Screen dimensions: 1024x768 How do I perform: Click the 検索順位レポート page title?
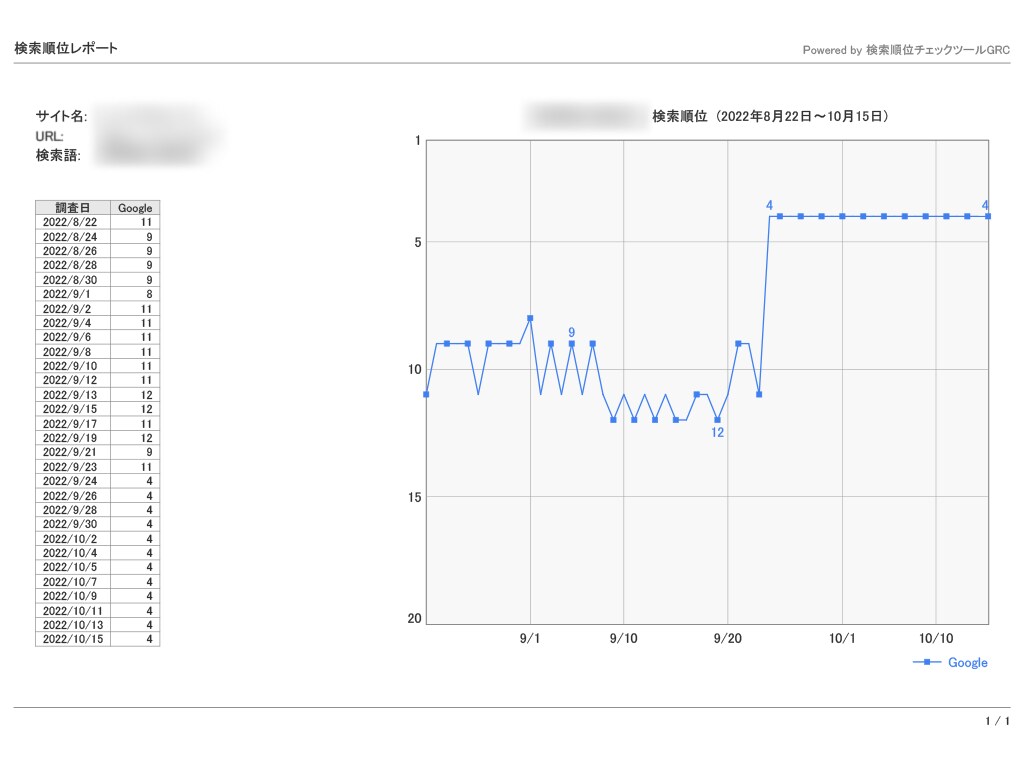(x=66, y=48)
